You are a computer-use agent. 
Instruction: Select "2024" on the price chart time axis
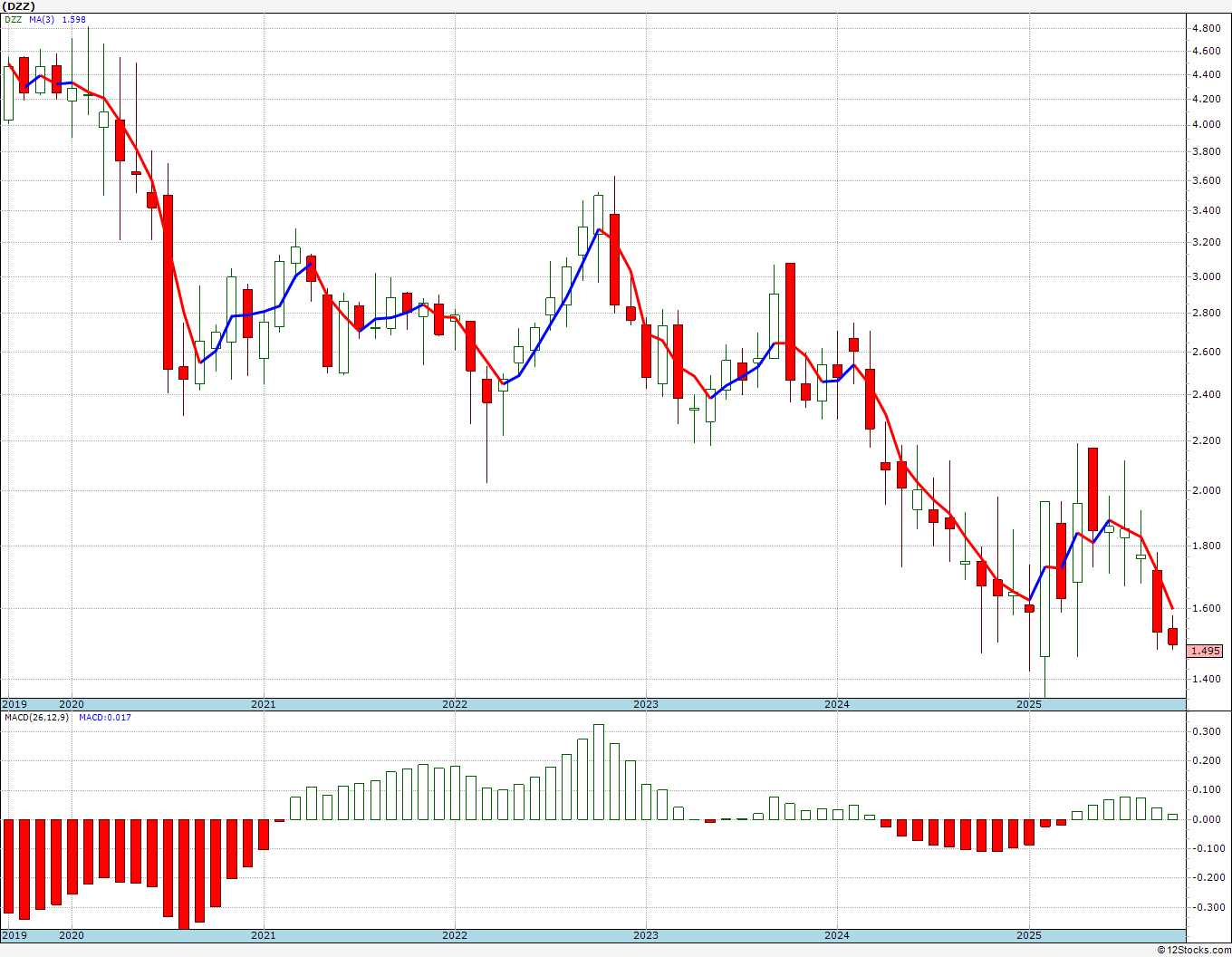click(x=837, y=704)
